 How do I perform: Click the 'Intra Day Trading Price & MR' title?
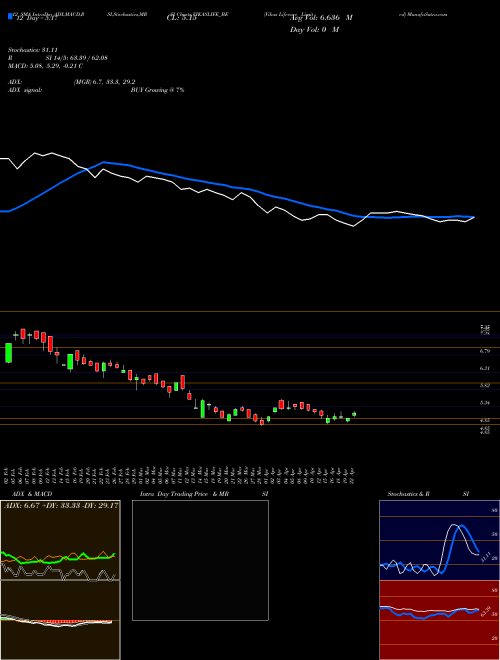[x=184, y=494]
